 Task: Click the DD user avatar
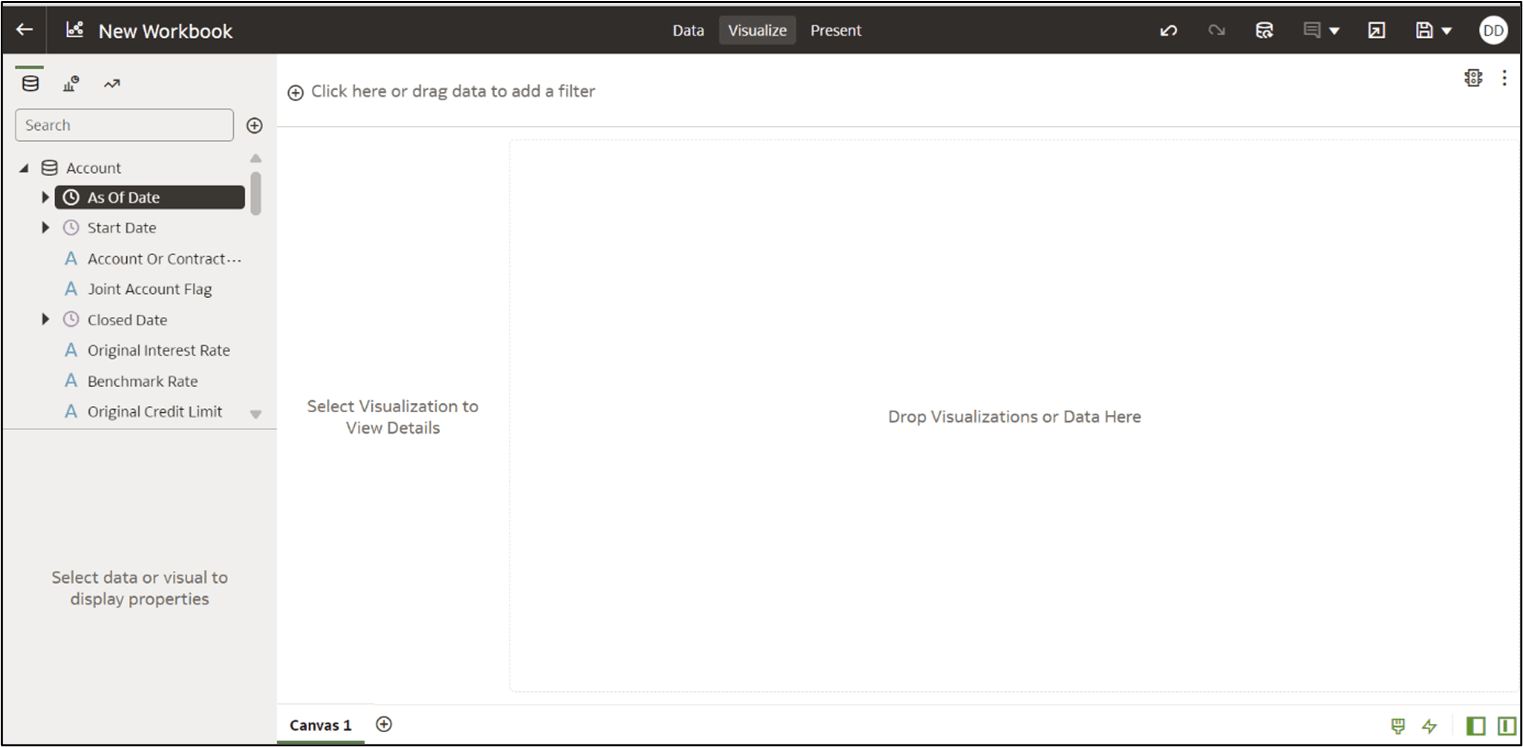tap(1492, 30)
